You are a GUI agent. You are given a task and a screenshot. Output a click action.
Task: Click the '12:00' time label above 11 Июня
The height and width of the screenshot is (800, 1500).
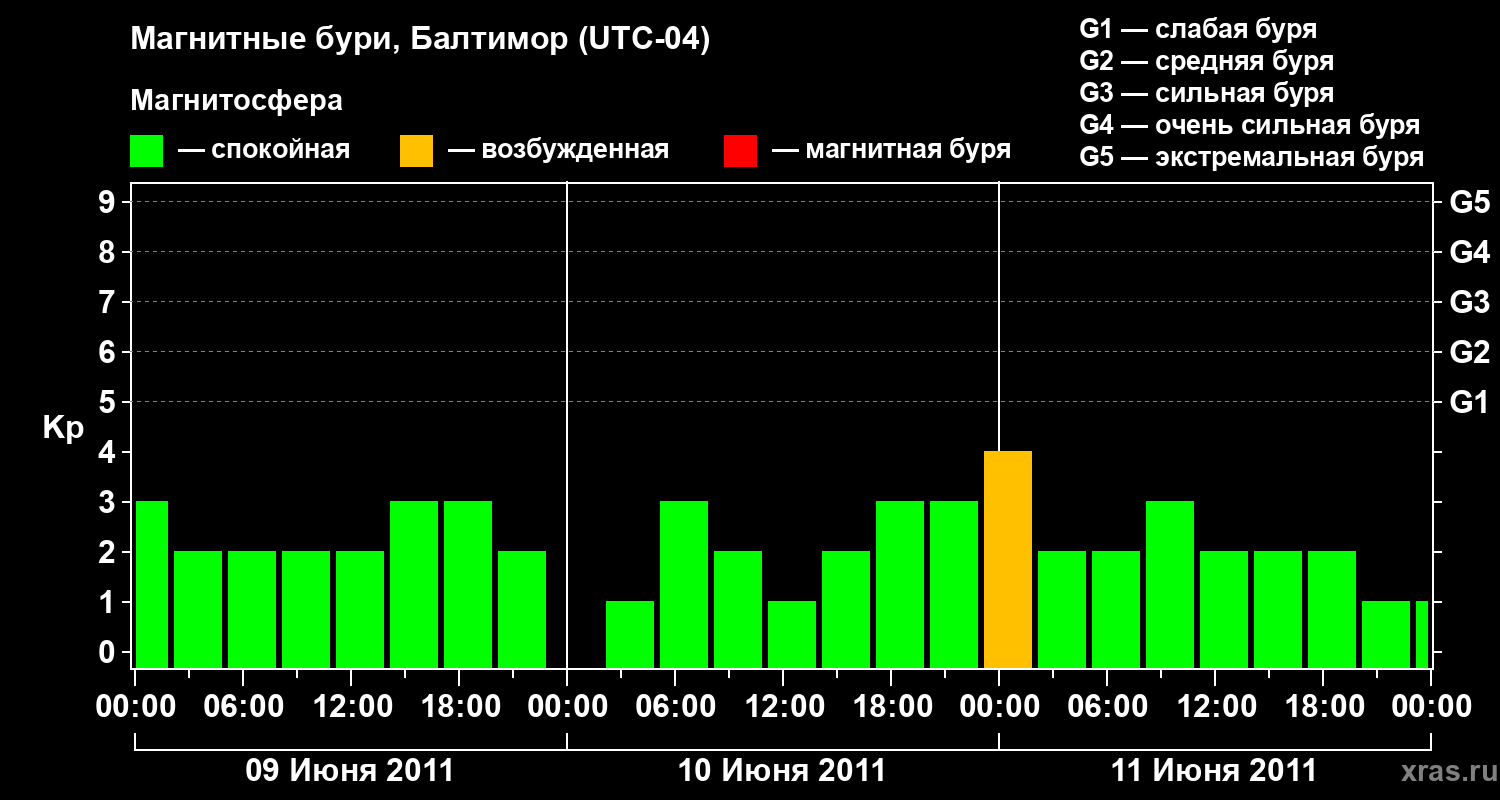(x=1215, y=707)
